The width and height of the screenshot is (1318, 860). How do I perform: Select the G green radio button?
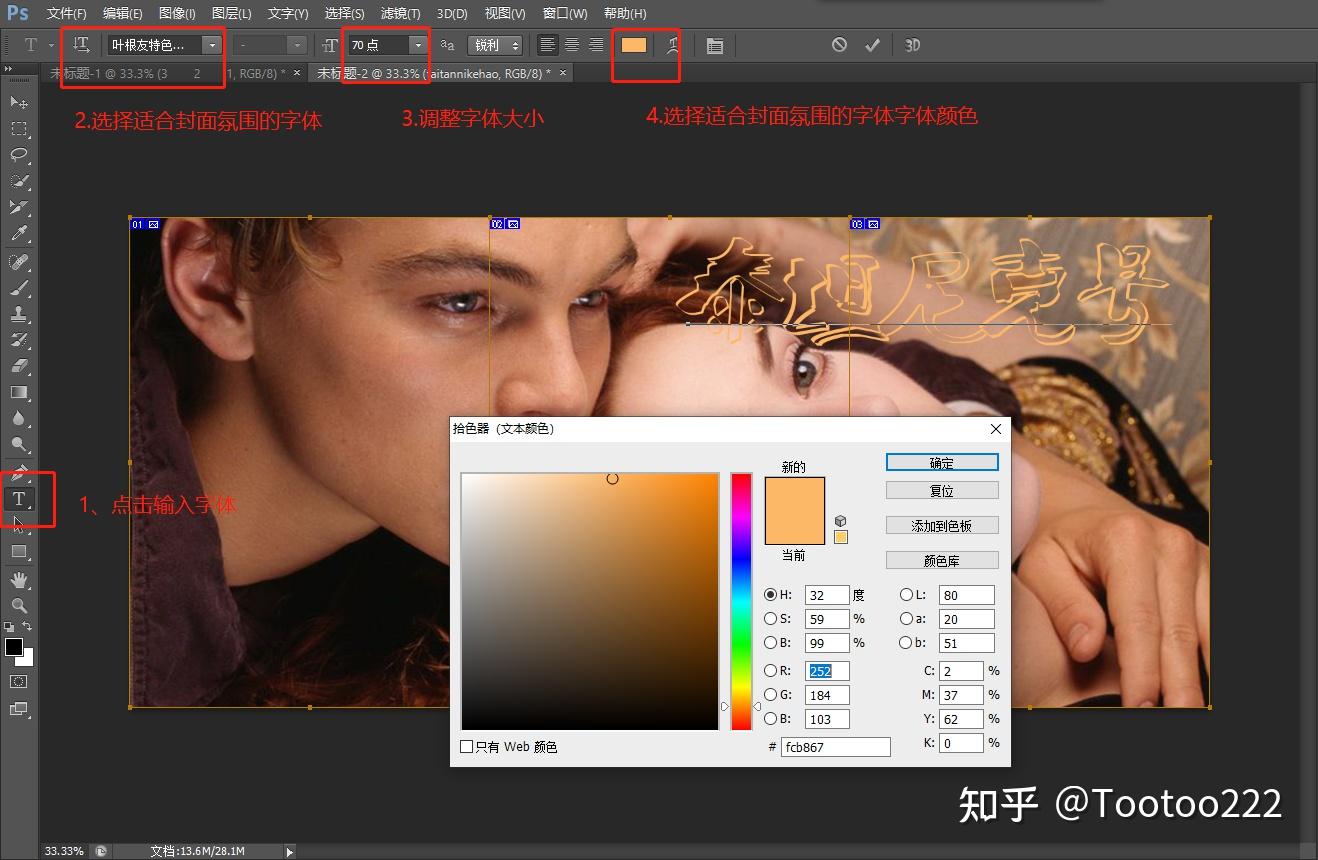770,695
